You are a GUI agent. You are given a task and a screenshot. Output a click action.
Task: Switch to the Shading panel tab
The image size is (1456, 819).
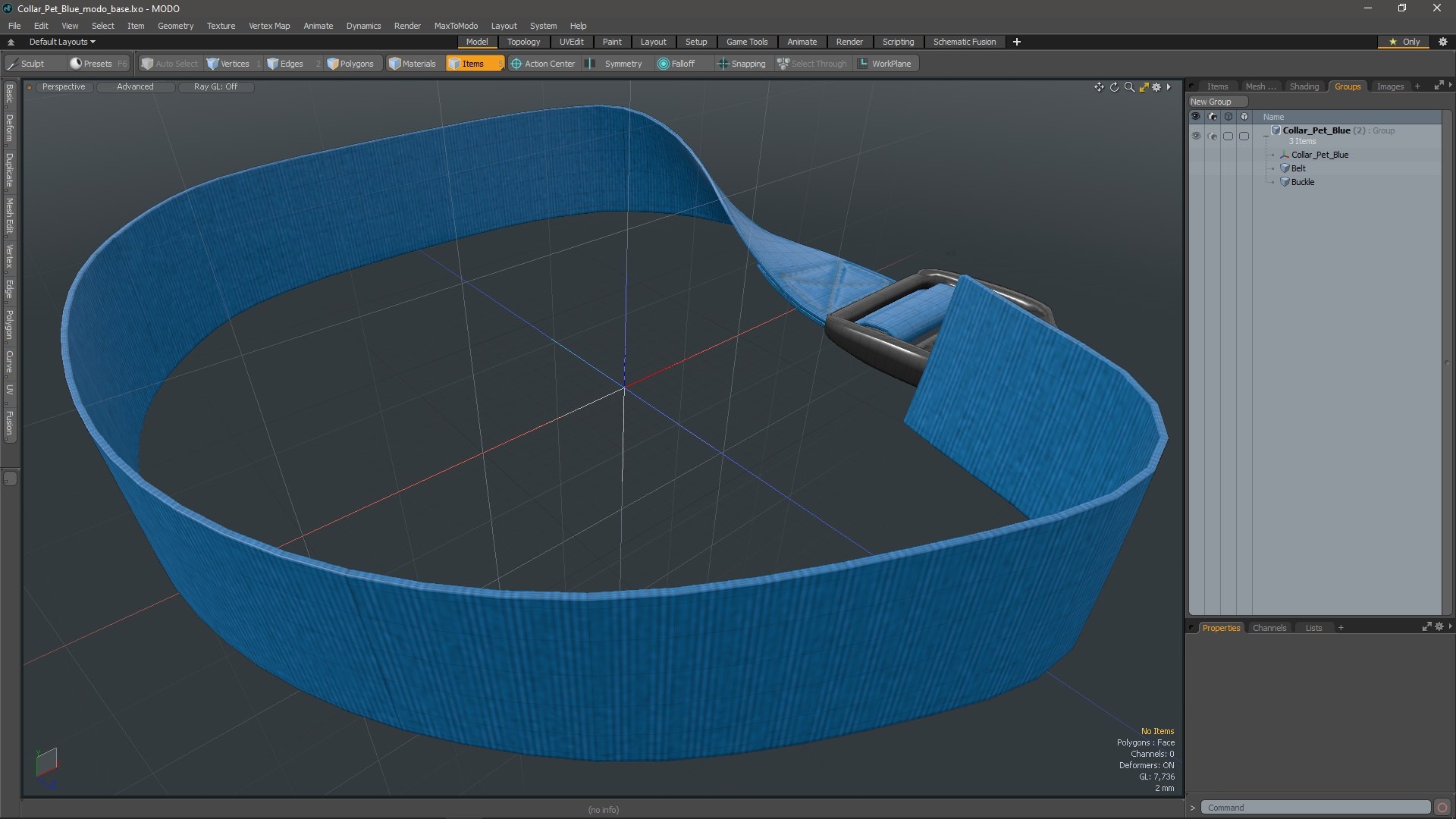coord(1304,86)
